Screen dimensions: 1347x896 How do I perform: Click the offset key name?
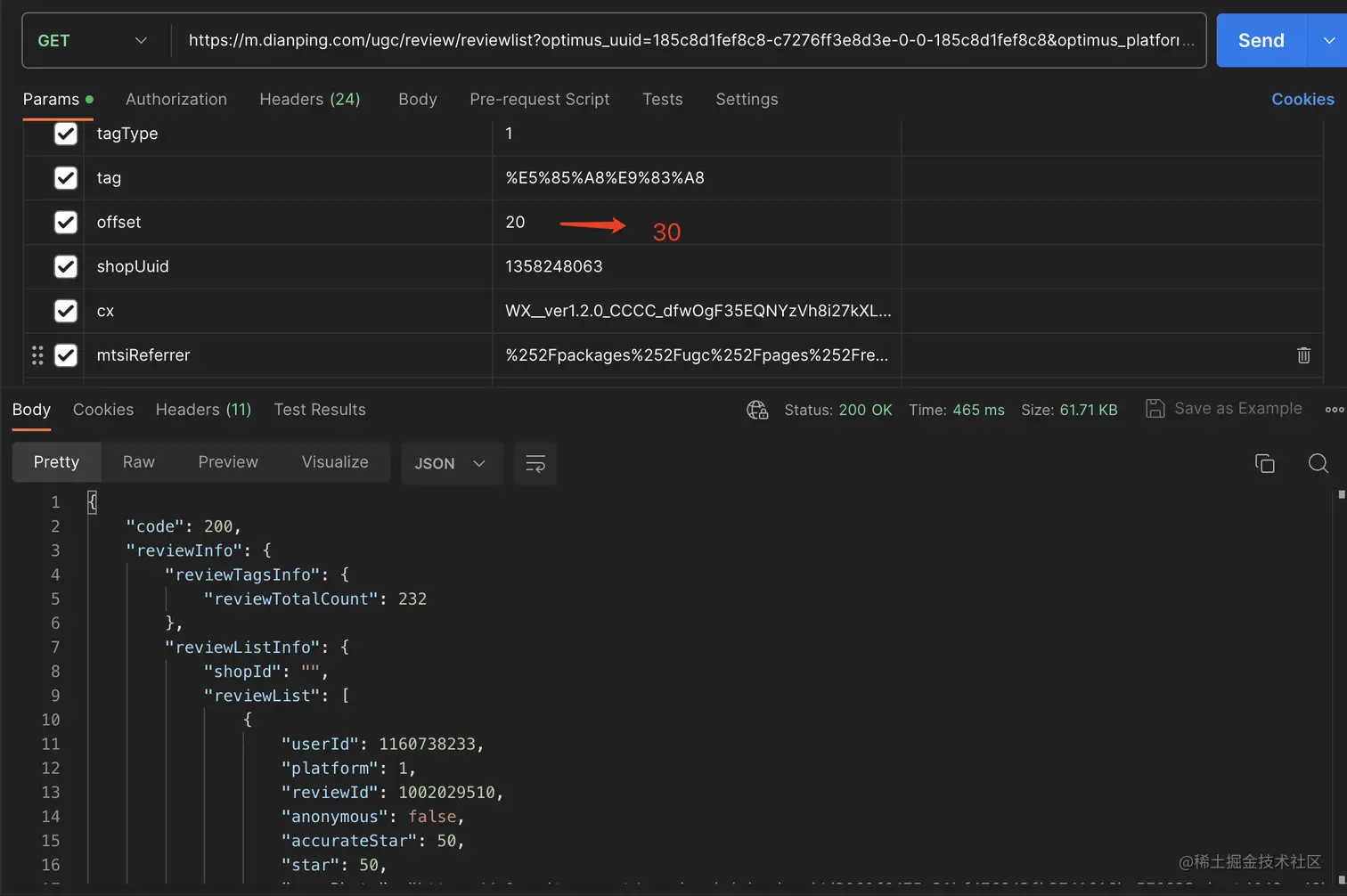(119, 223)
